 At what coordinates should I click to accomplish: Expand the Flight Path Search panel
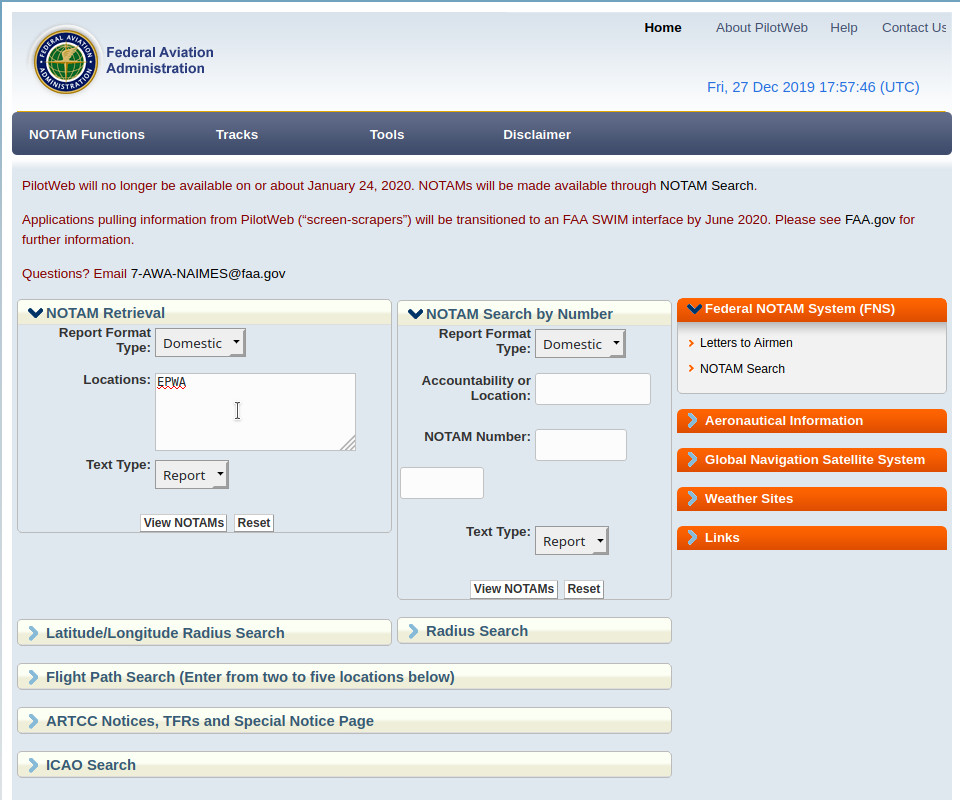[345, 676]
